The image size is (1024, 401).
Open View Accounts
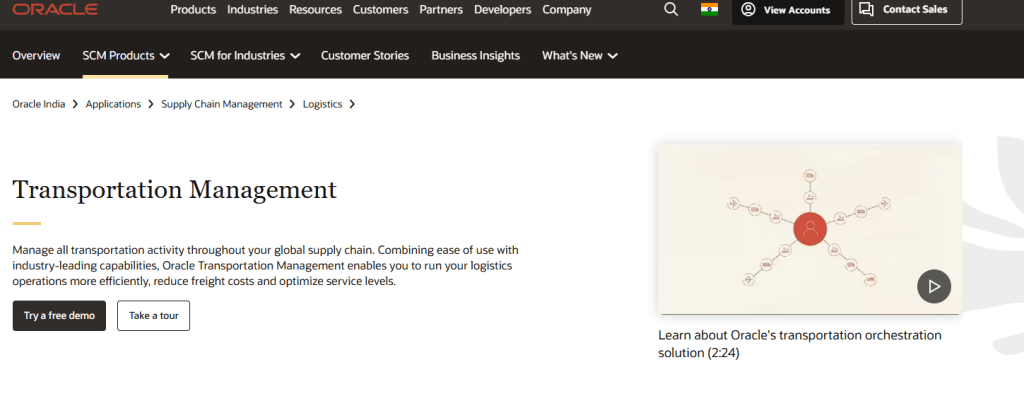point(788,10)
